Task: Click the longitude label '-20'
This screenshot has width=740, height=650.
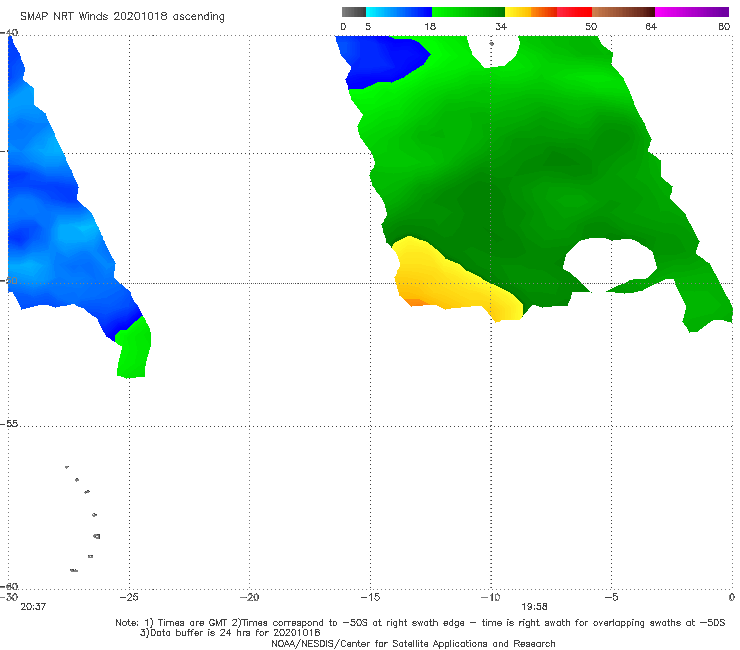Action: coord(249,597)
